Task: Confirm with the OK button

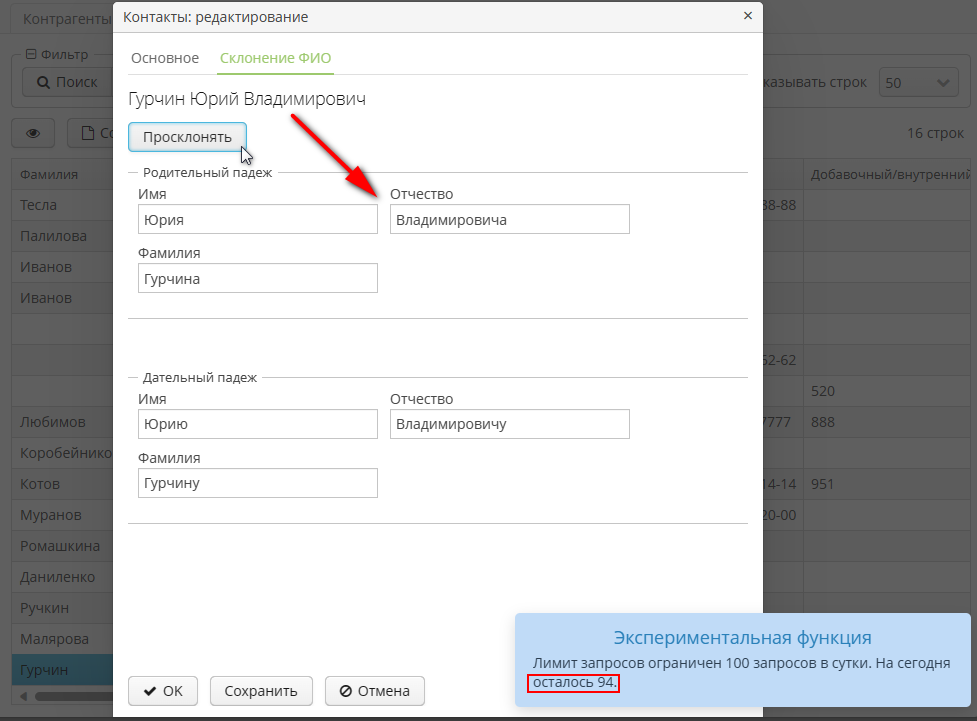Action: coord(163,691)
